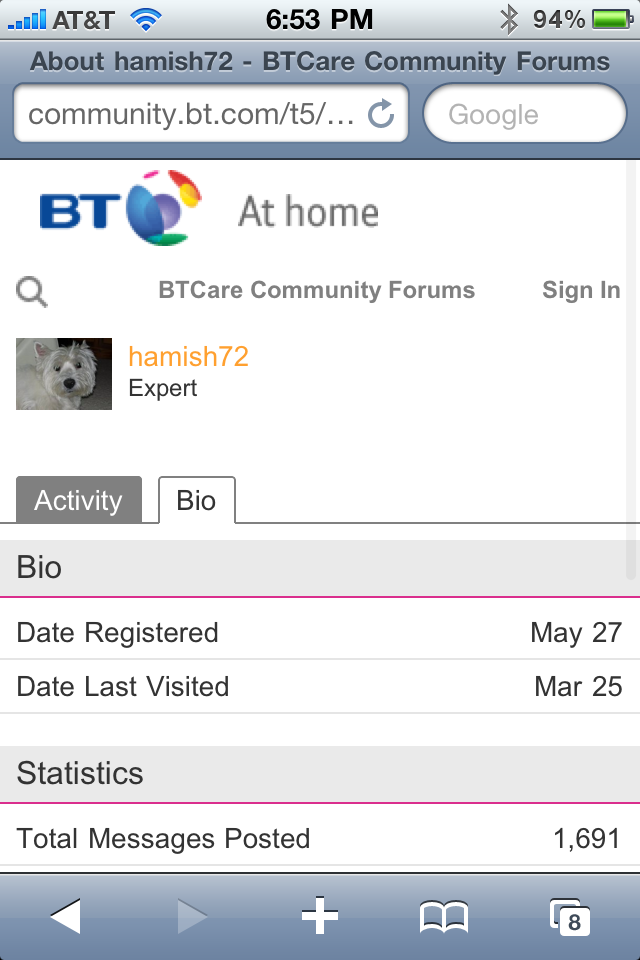Screen dimensions: 640x960
Task: Tap the BT At home logo
Action: pos(120,207)
